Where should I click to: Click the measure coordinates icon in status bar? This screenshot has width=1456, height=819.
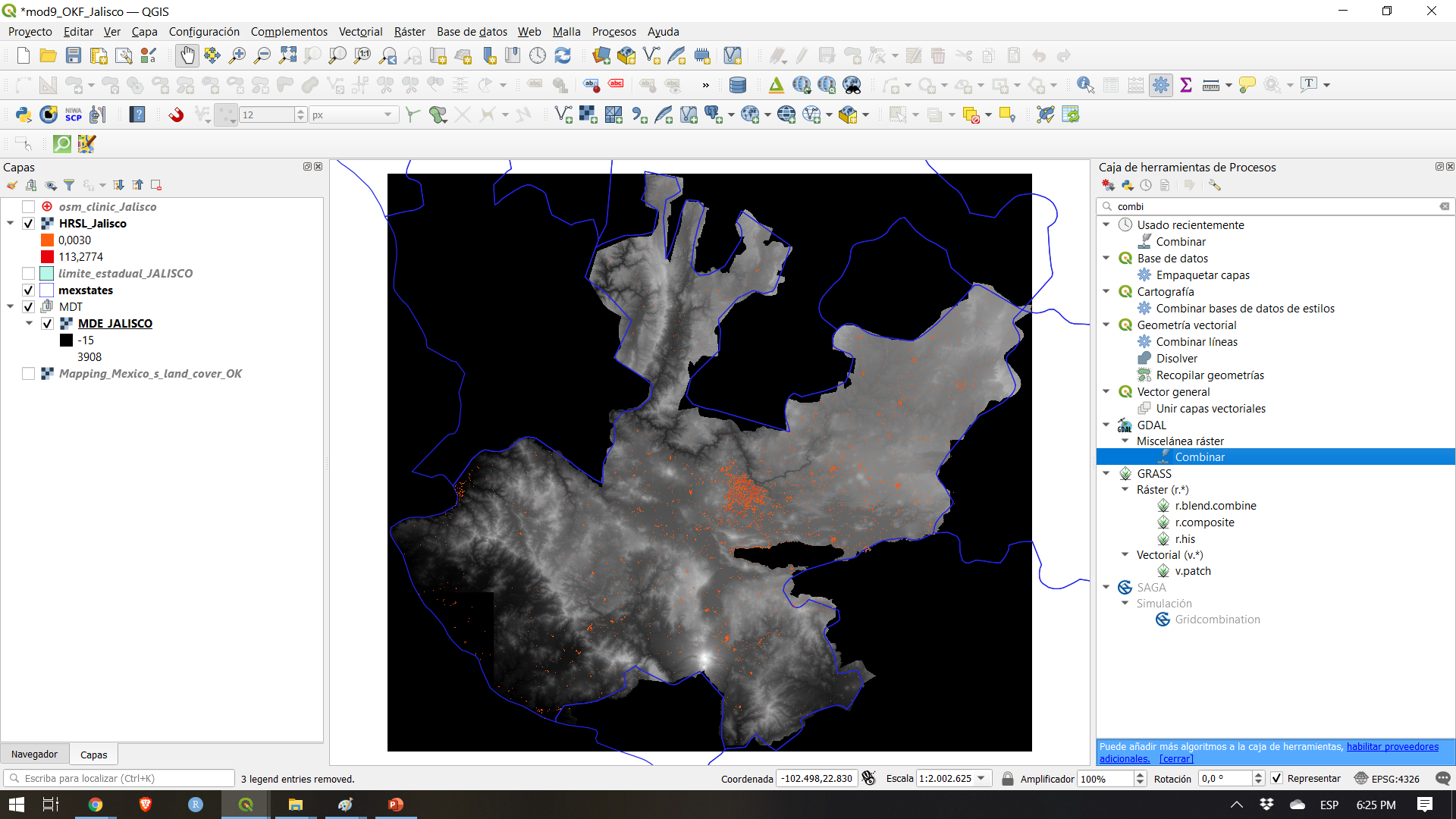click(870, 779)
